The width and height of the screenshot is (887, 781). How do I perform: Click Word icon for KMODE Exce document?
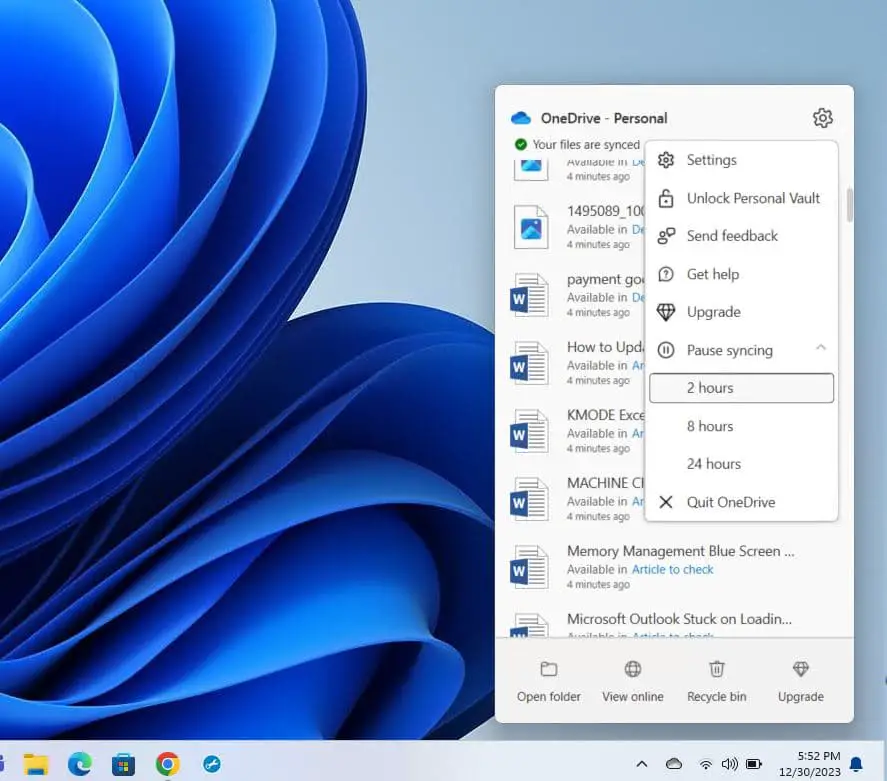pyautogui.click(x=529, y=431)
